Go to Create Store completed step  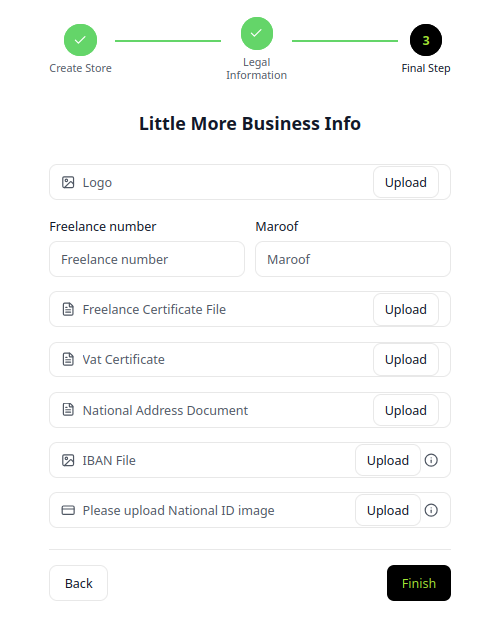pos(80,40)
